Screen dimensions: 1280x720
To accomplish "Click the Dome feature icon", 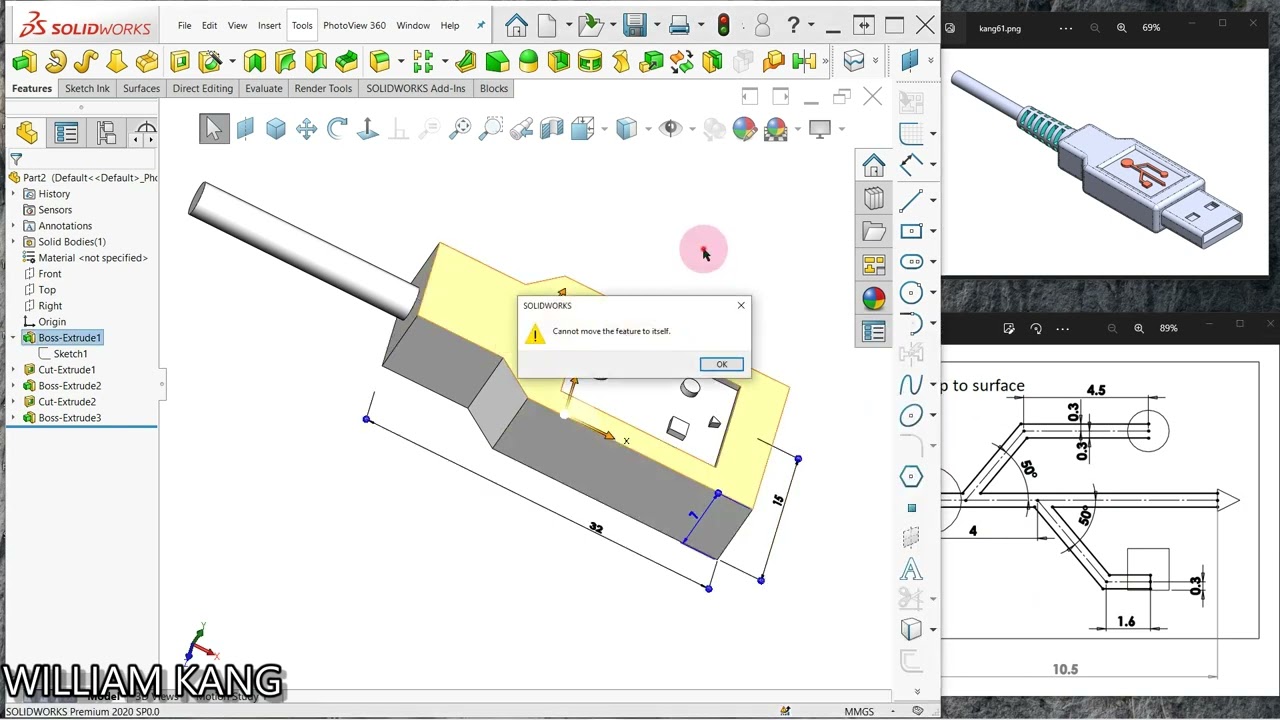I will coord(528,62).
